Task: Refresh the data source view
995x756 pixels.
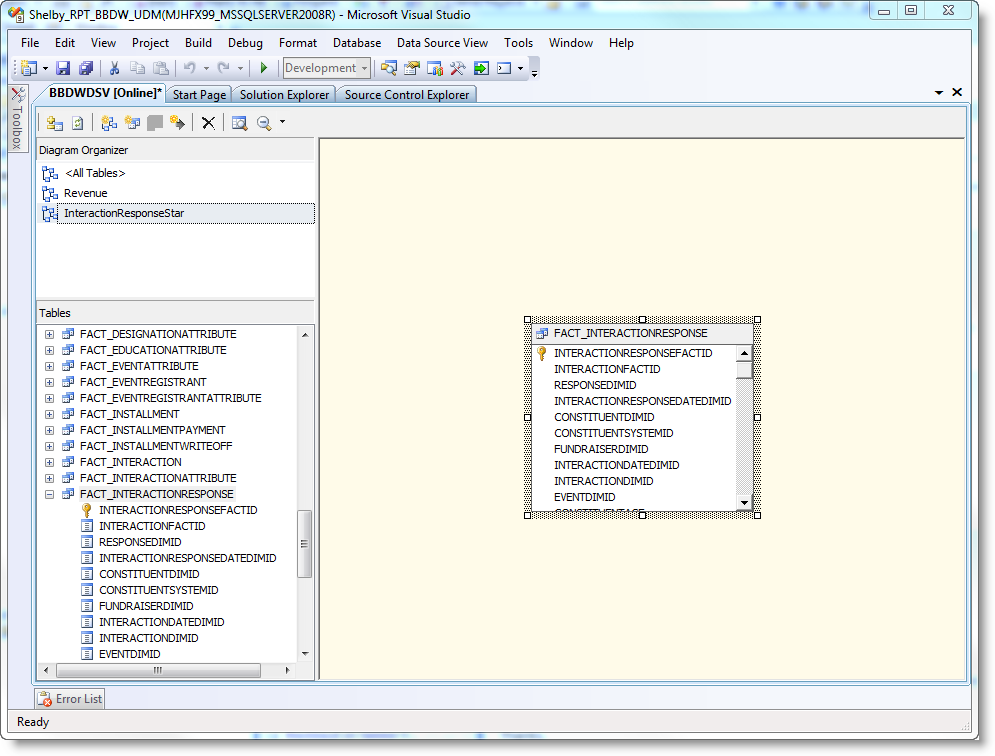Action: click(x=77, y=123)
